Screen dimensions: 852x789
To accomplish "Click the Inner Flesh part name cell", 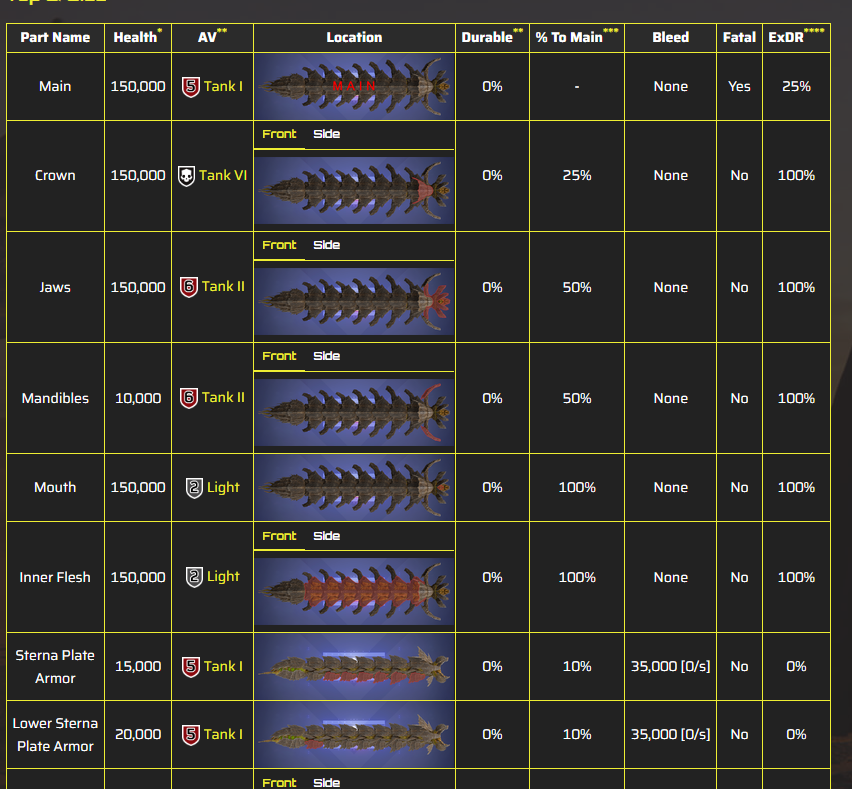I will click(55, 577).
